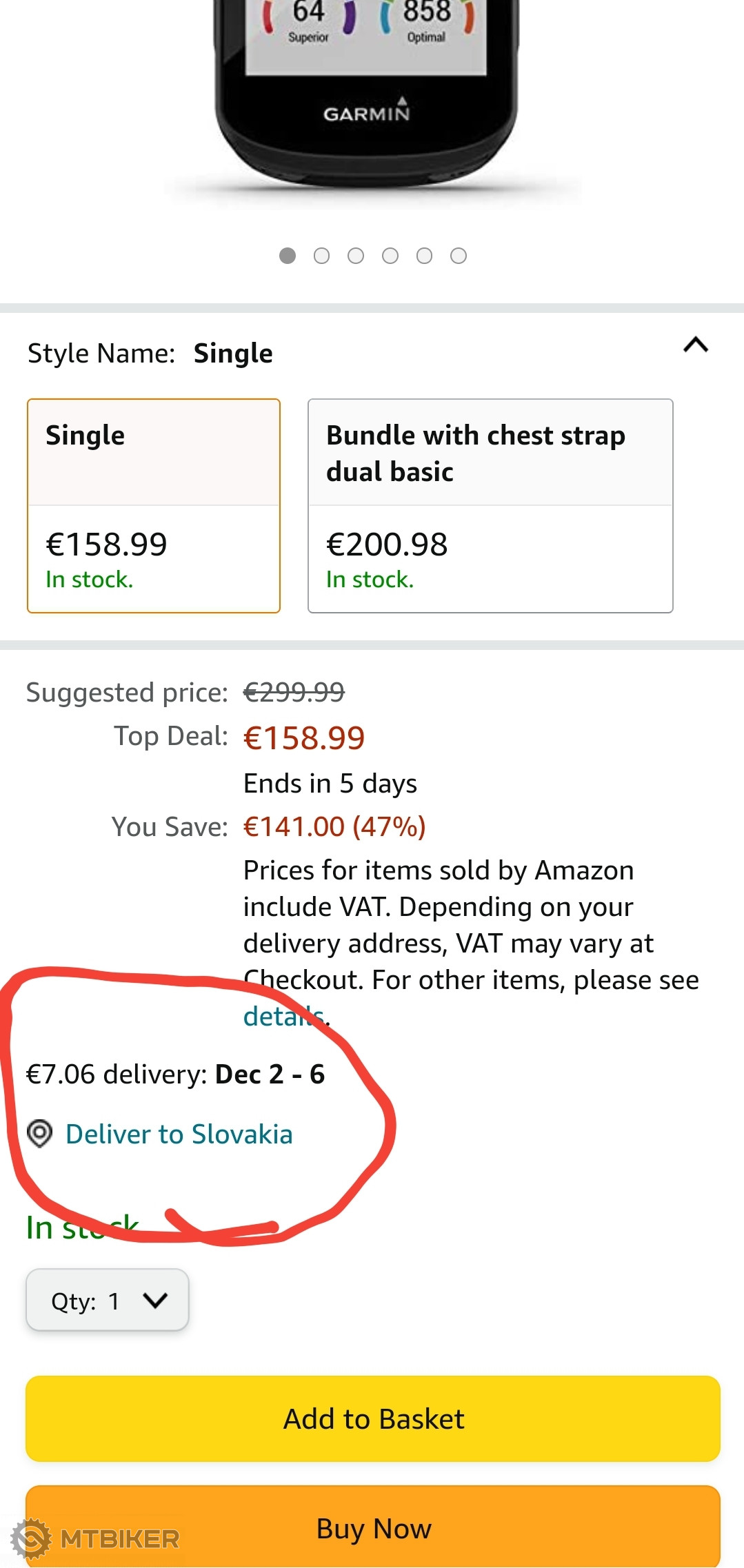The image size is (744, 1568).
Task: Go to the second image carousel dot
Action: 321,256
